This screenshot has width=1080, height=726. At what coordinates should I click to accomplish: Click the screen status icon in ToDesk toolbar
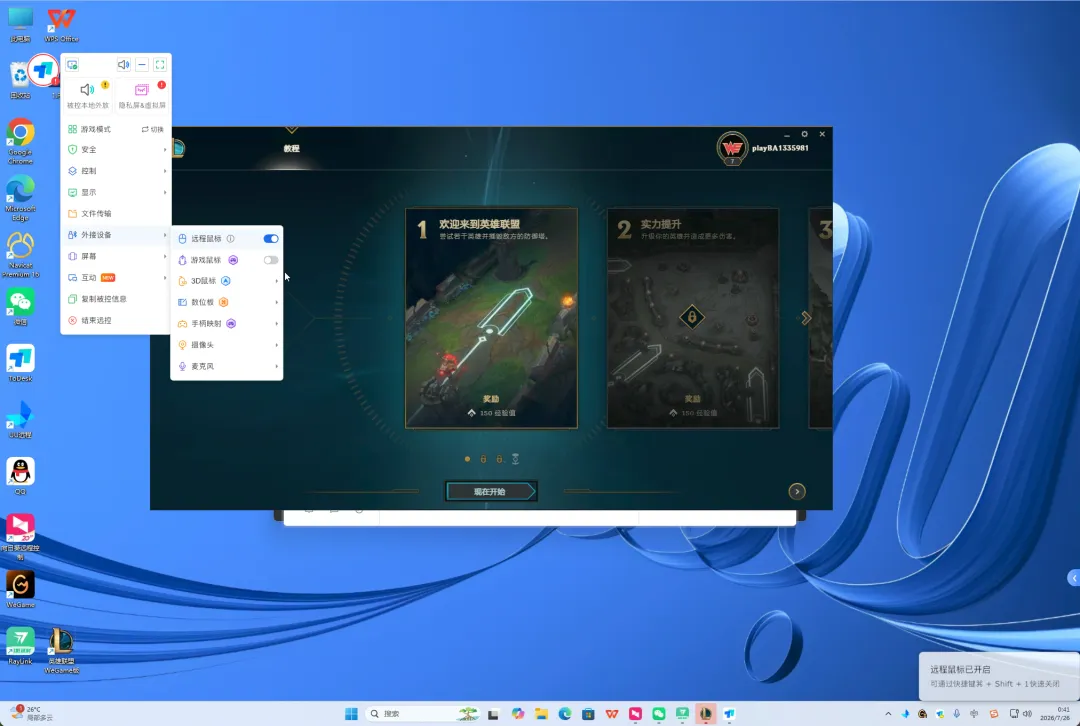coord(72,65)
